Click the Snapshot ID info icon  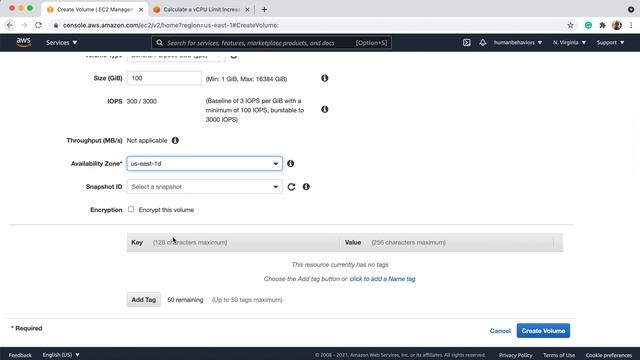pyautogui.click(x=306, y=187)
